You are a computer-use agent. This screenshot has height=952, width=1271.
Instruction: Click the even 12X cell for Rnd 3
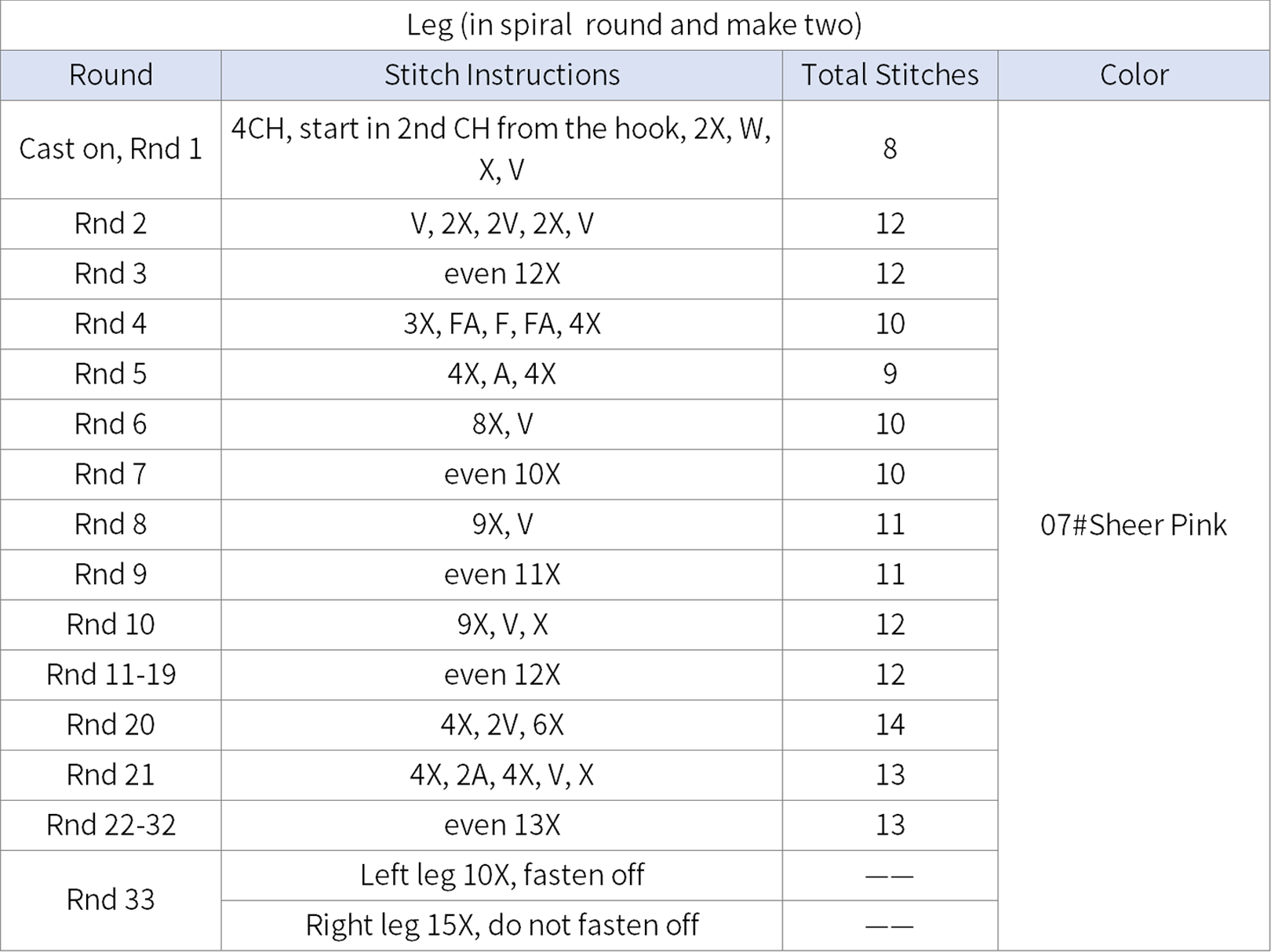pos(501,274)
